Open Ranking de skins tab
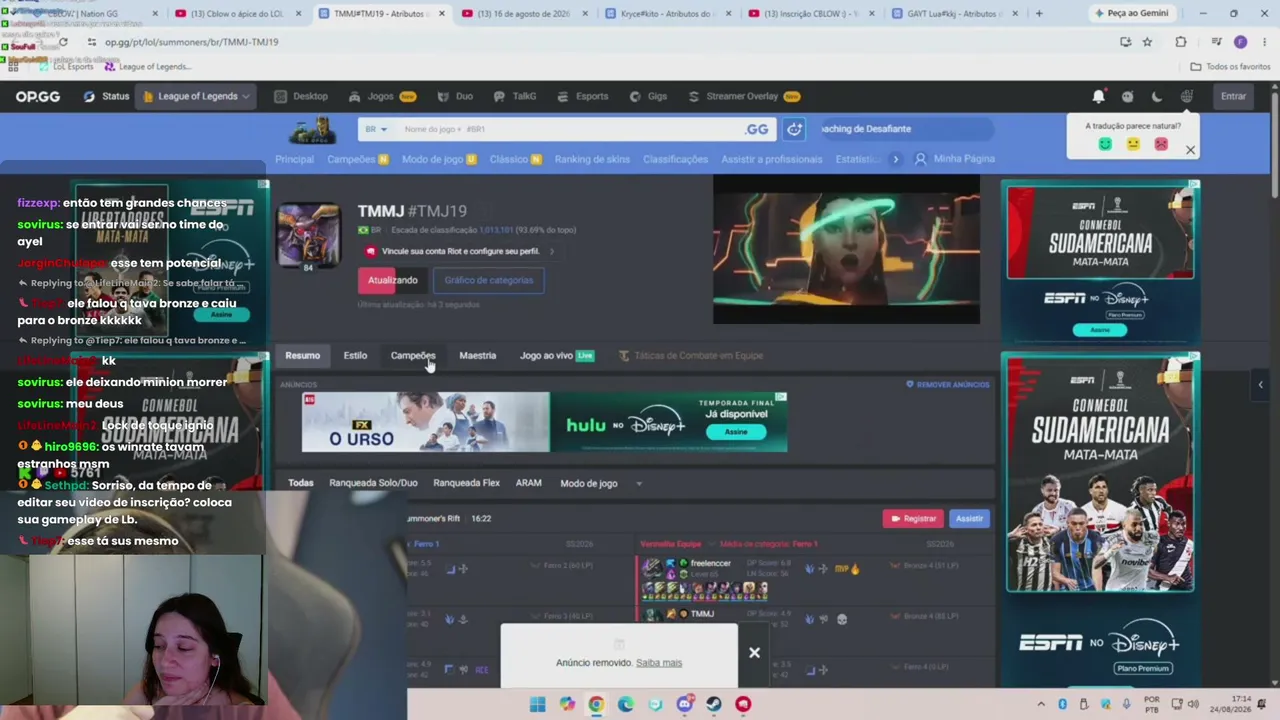Image resolution: width=1280 pixels, height=720 pixels. [x=592, y=159]
